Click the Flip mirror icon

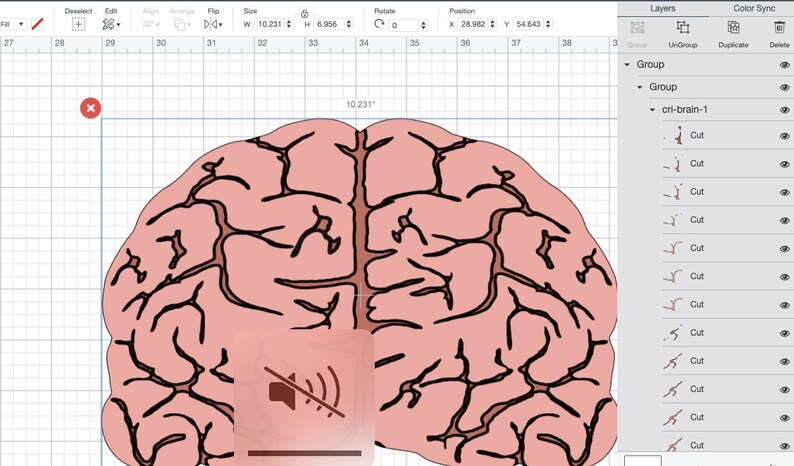point(211,24)
